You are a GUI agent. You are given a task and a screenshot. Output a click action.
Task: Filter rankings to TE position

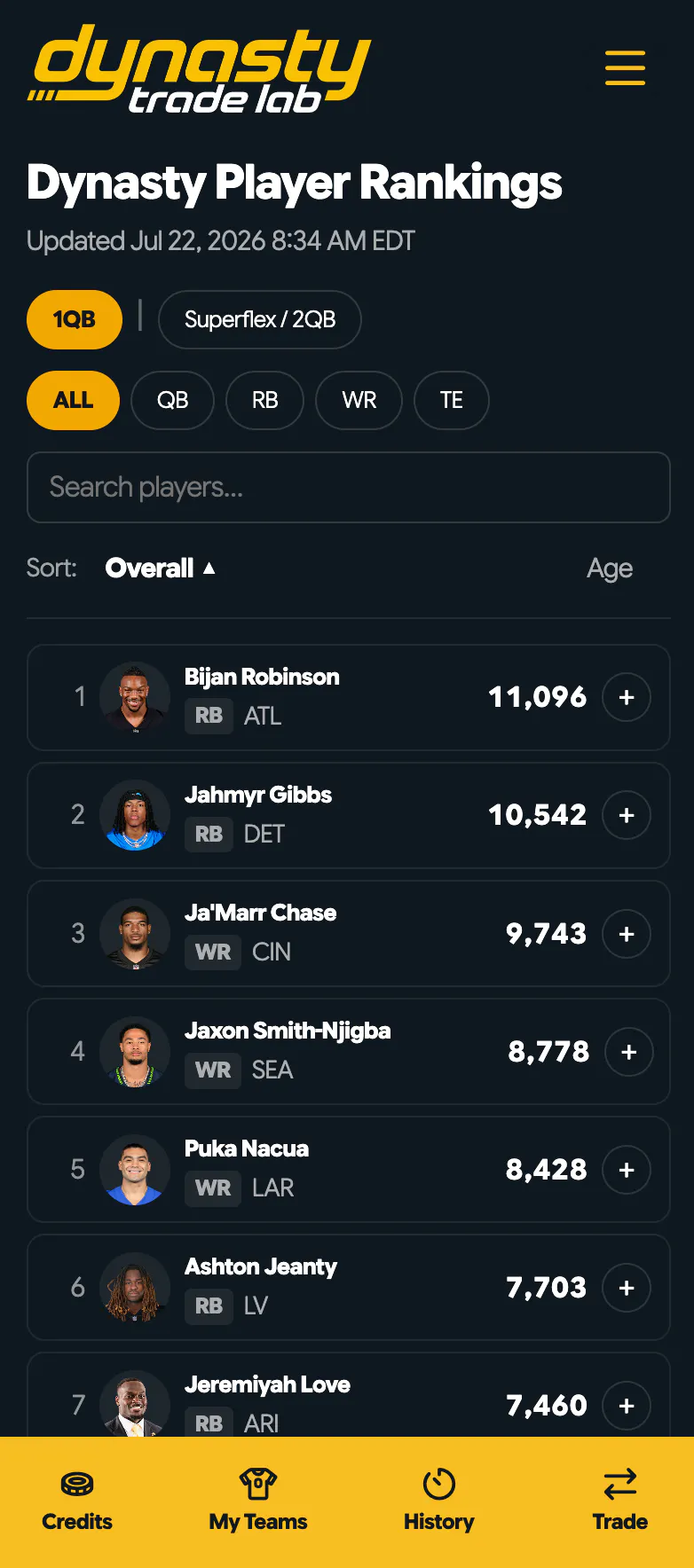click(452, 400)
